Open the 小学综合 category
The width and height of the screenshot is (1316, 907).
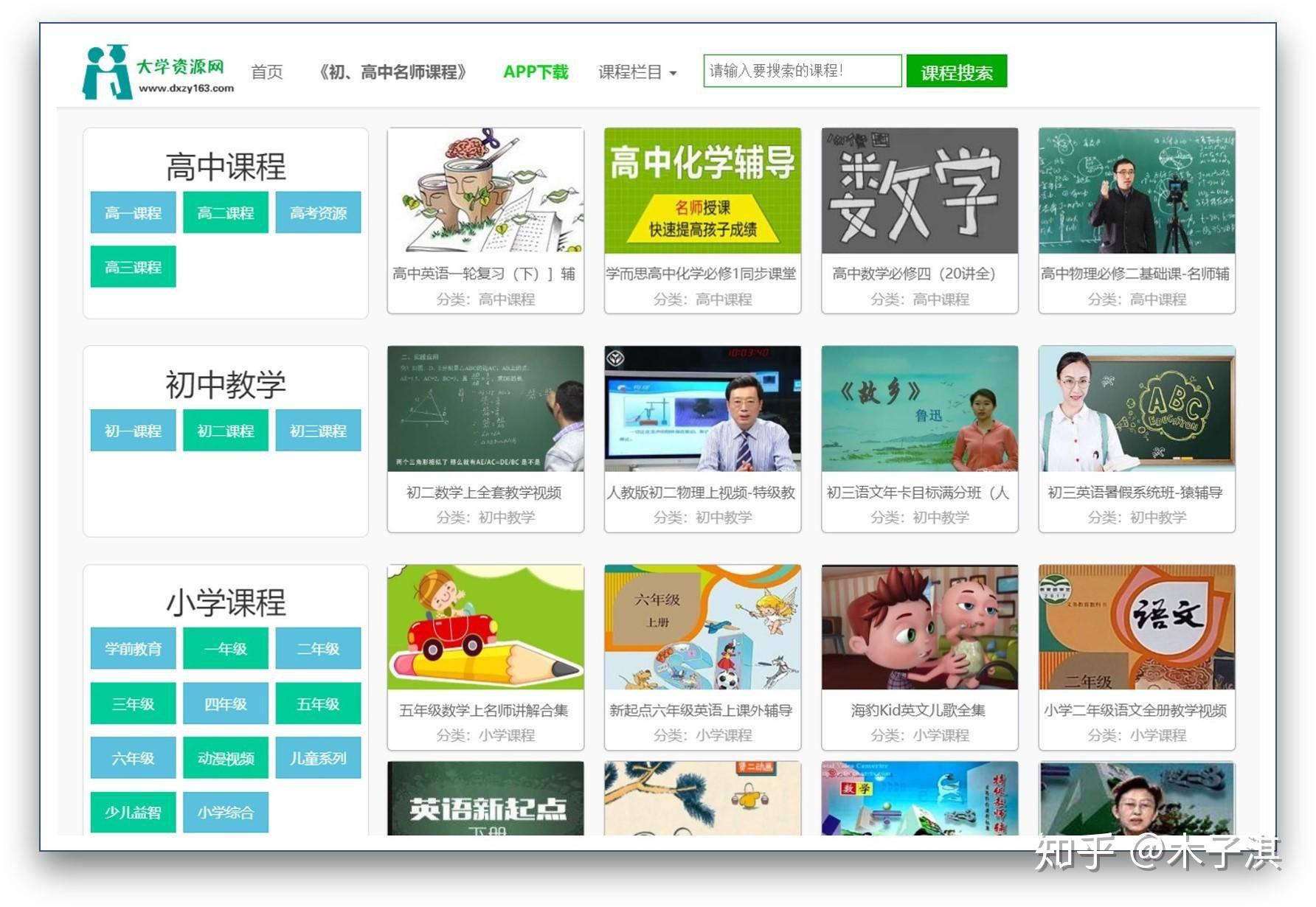click(226, 813)
